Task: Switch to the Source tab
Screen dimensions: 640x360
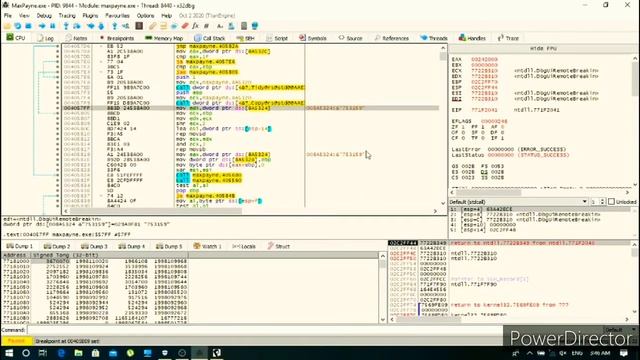Action: (350, 38)
